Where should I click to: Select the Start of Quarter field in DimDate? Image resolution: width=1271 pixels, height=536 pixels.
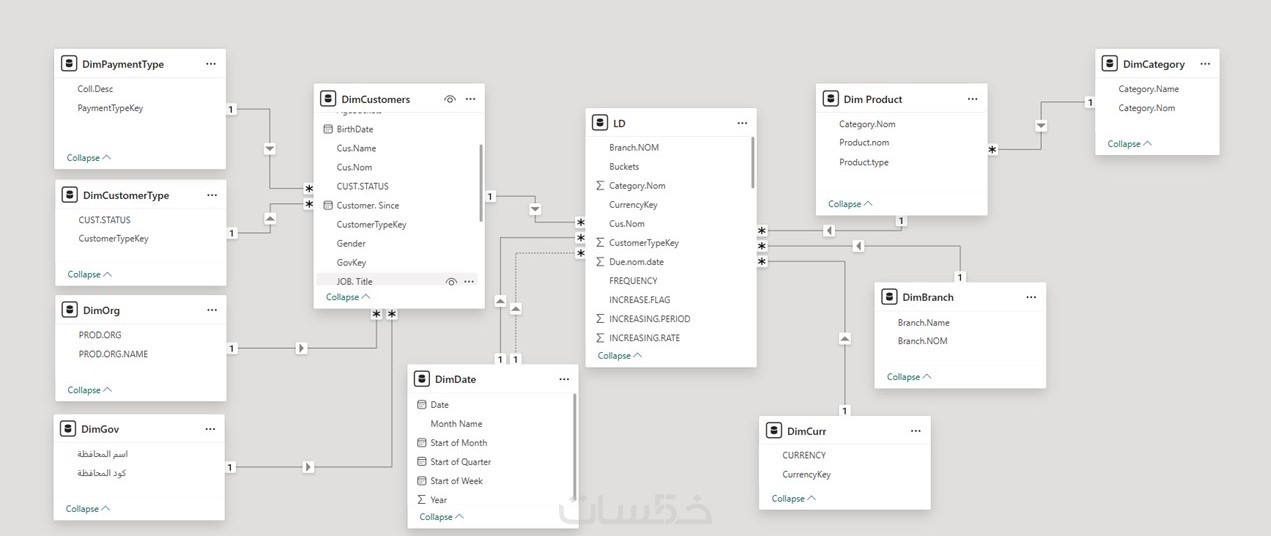click(460, 462)
